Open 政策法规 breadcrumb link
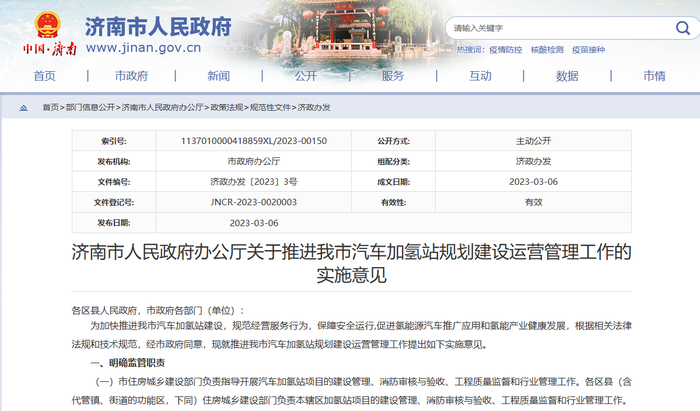This screenshot has height=411, width=700. click(227, 107)
